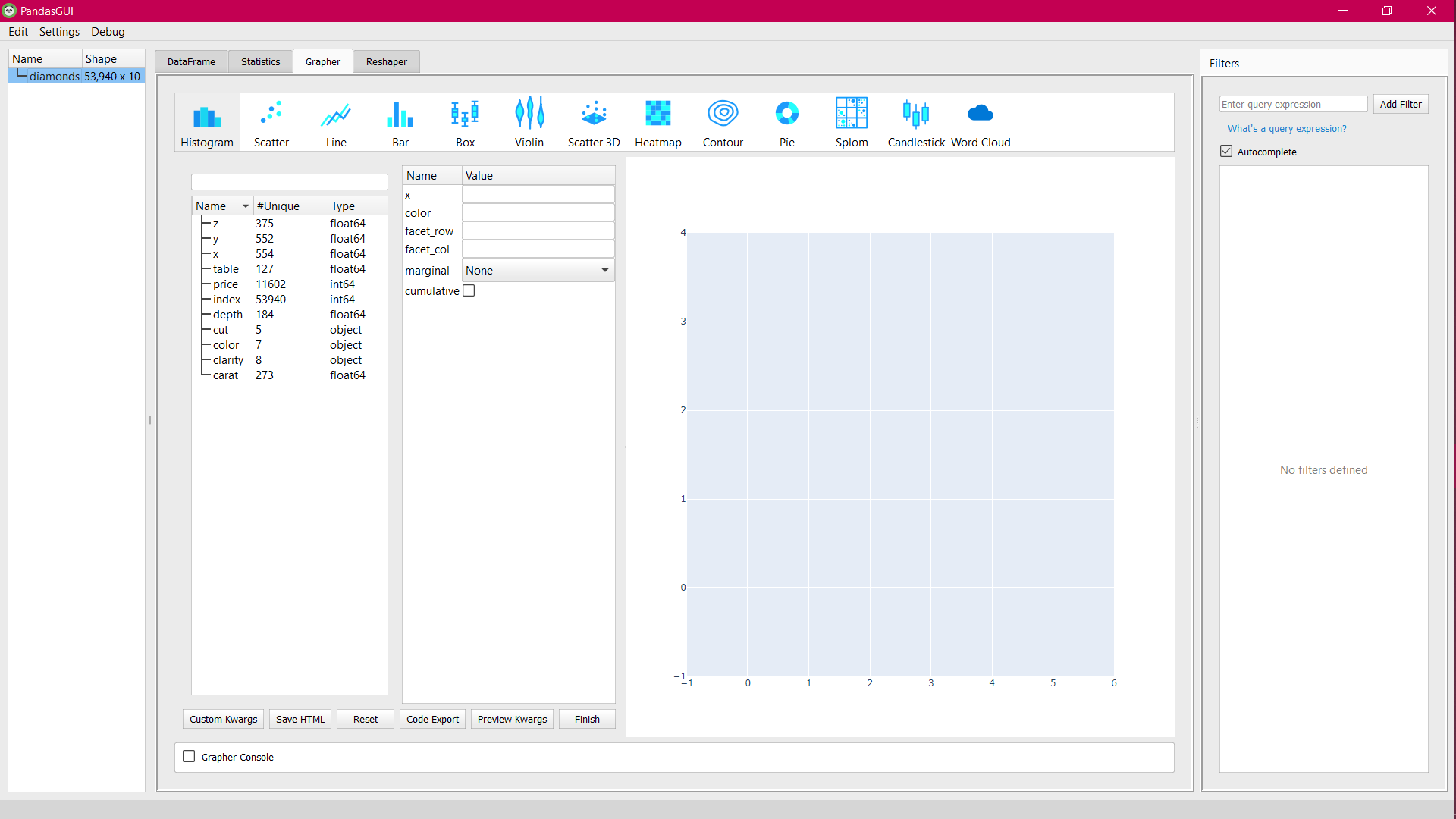Click the Add Filter button

[1400, 104]
